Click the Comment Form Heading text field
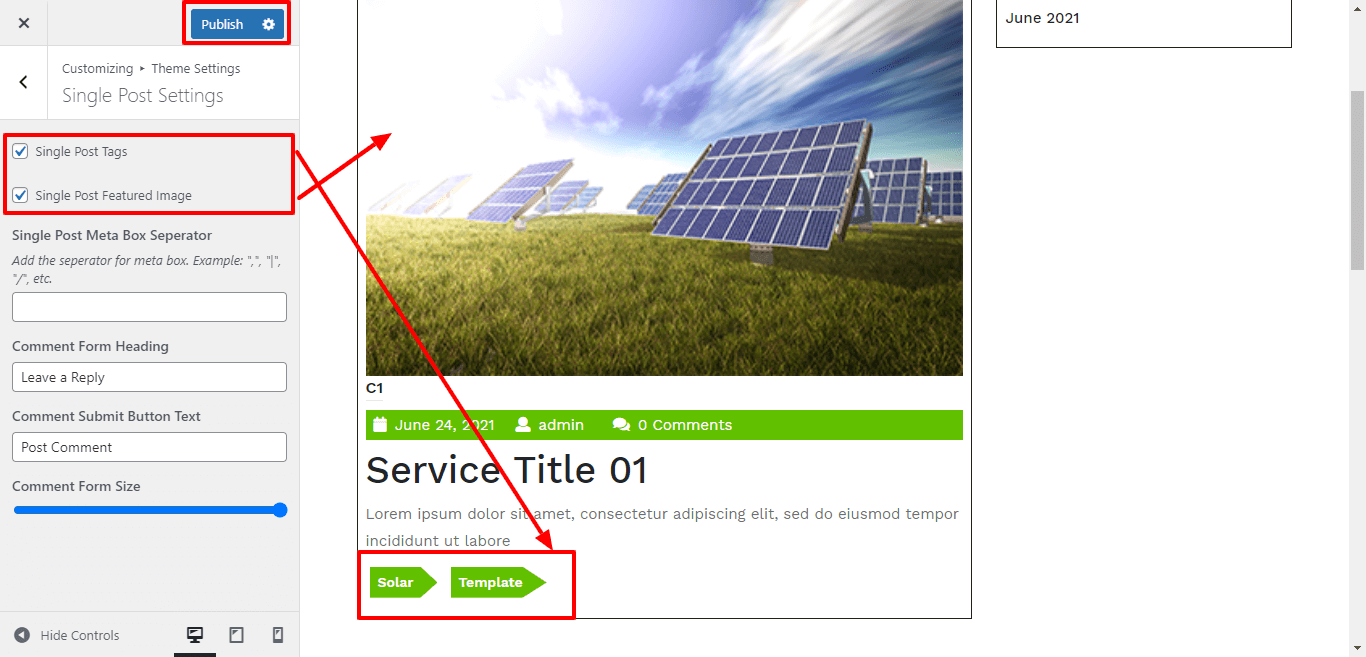This screenshot has height=657, width=1366. [x=149, y=377]
